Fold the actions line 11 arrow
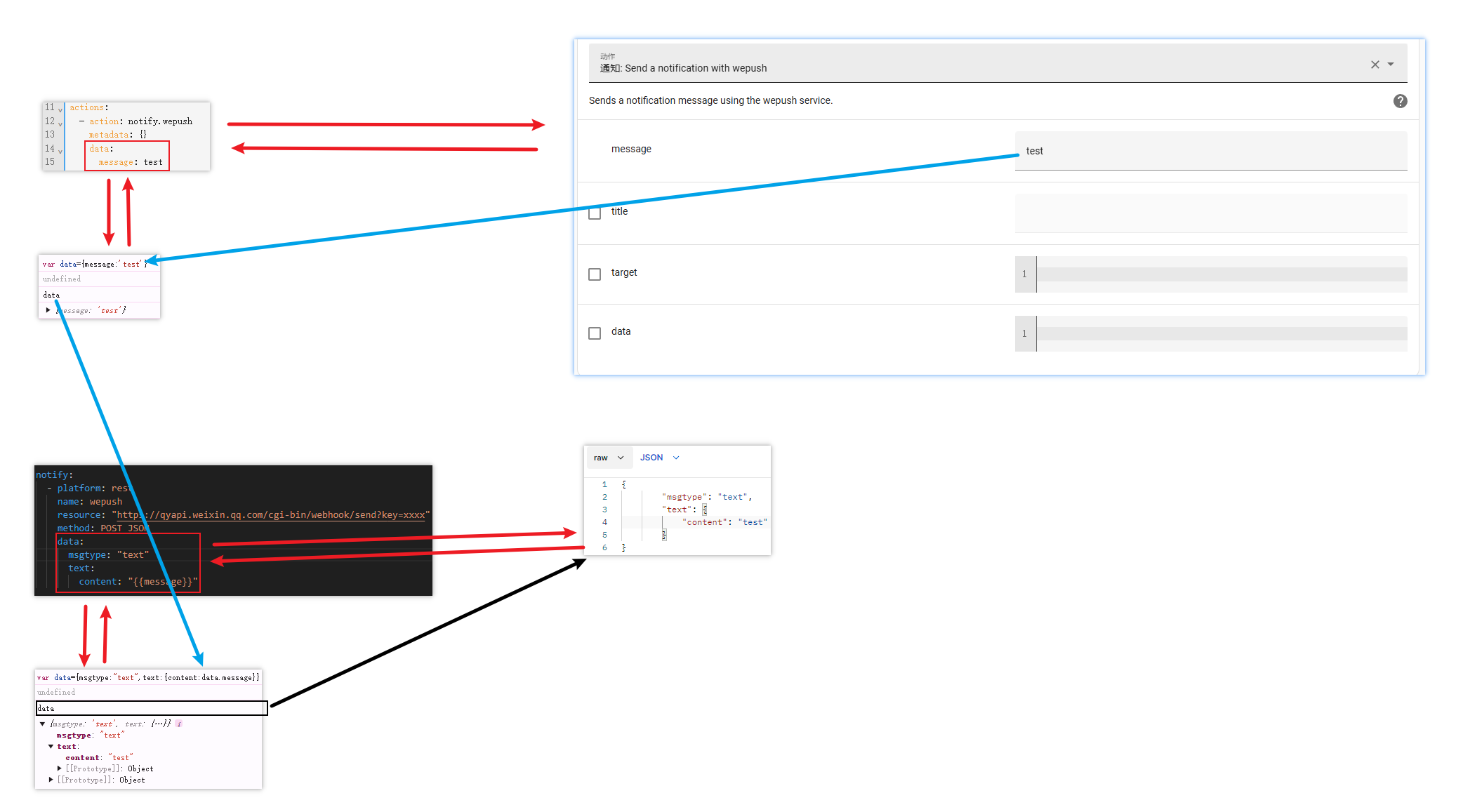The width and height of the screenshot is (1463, 812). pyautogui.click(x=60, y=109)
